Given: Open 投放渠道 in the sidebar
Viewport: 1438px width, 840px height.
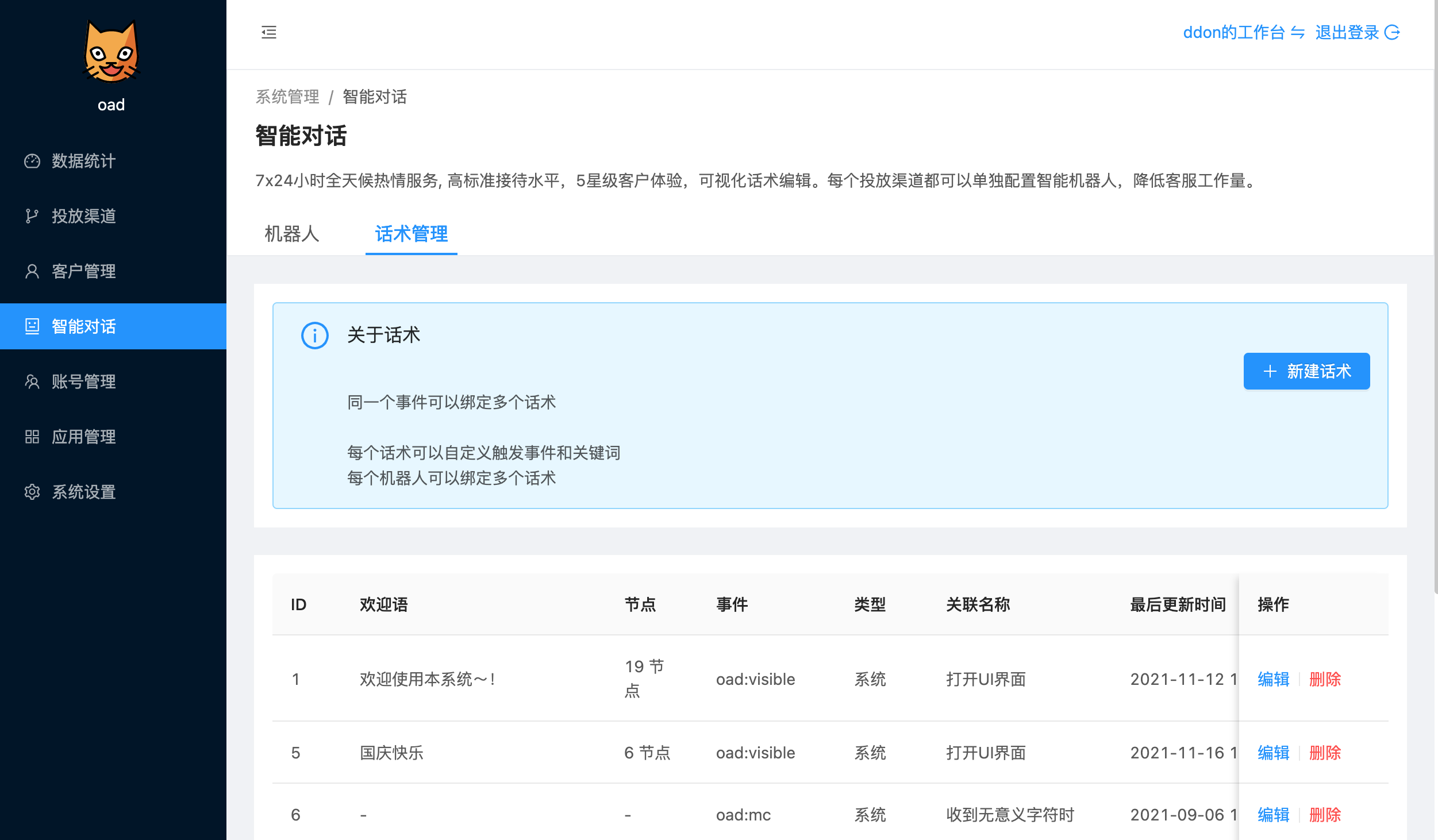Looking at the screenshot, I should pyautogui.click(x=113, y=216).
